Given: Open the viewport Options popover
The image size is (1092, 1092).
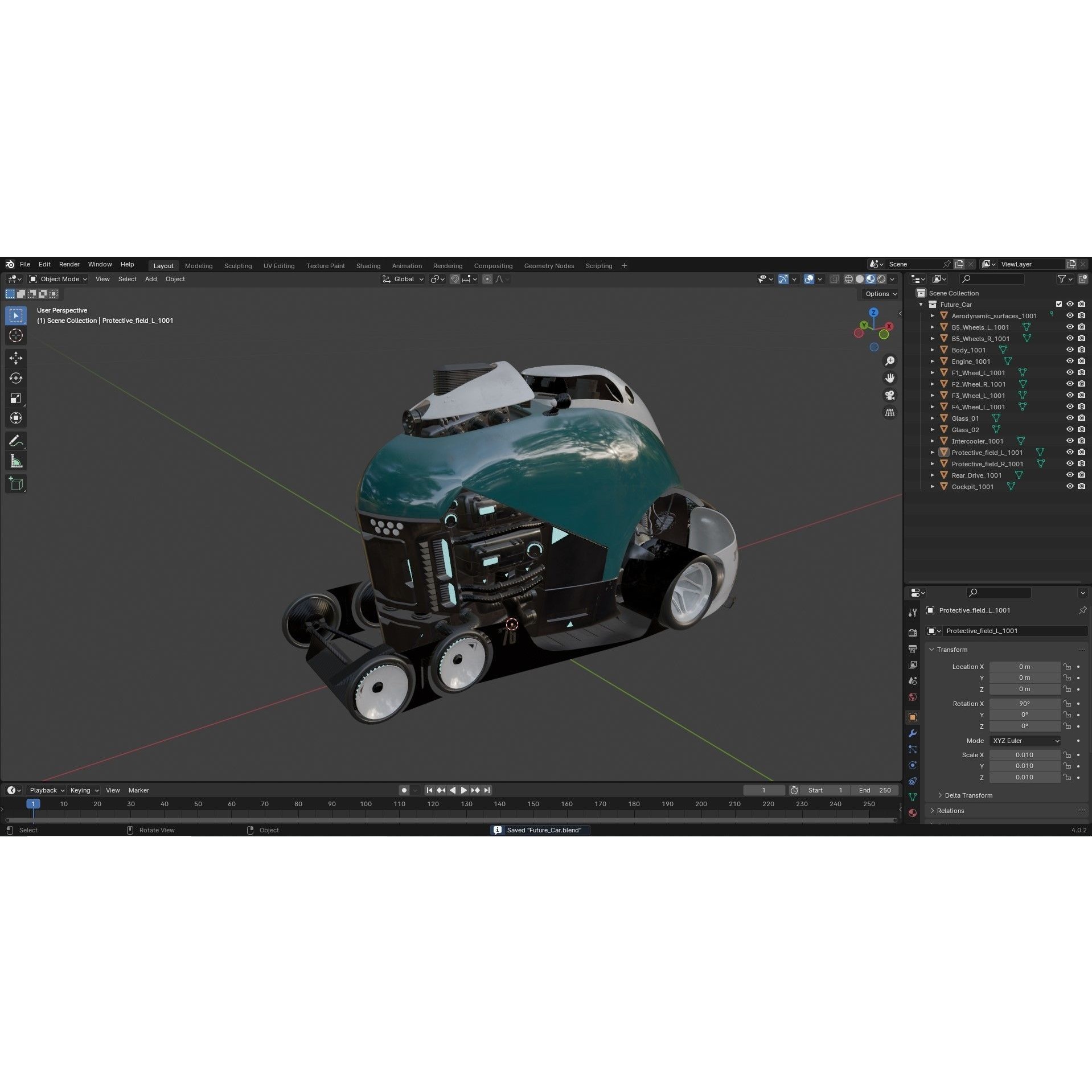Looking at the screenshot, I should 879,294.
